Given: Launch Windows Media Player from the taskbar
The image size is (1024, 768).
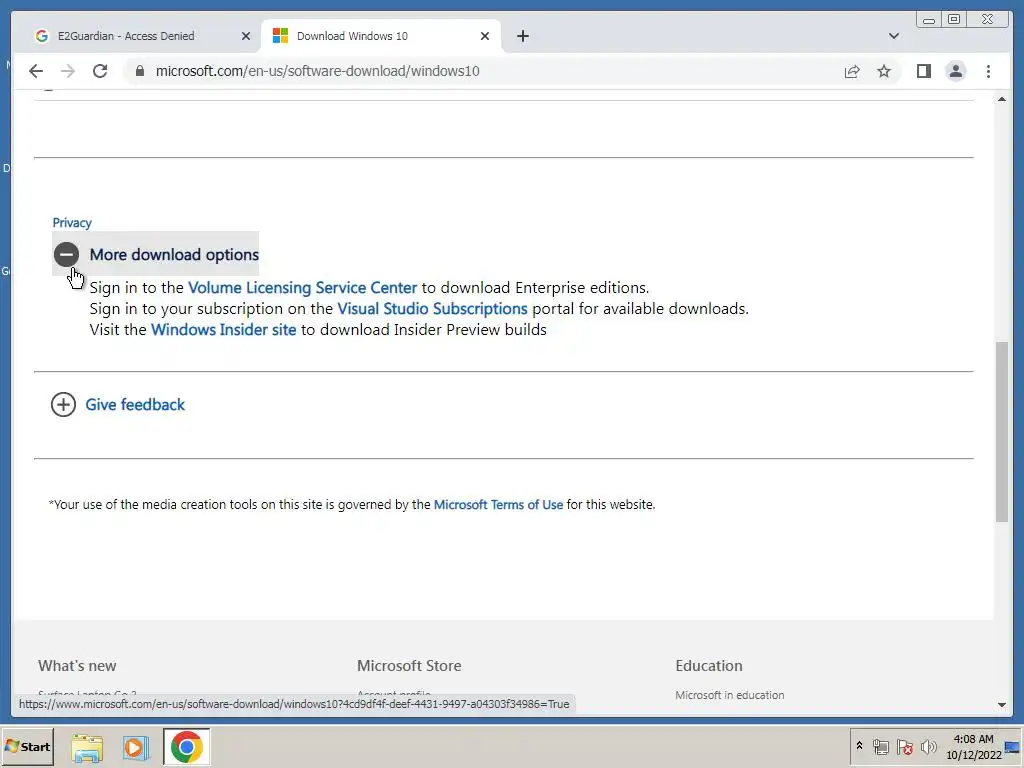Looking at the screenshot, I should point(135,747).
